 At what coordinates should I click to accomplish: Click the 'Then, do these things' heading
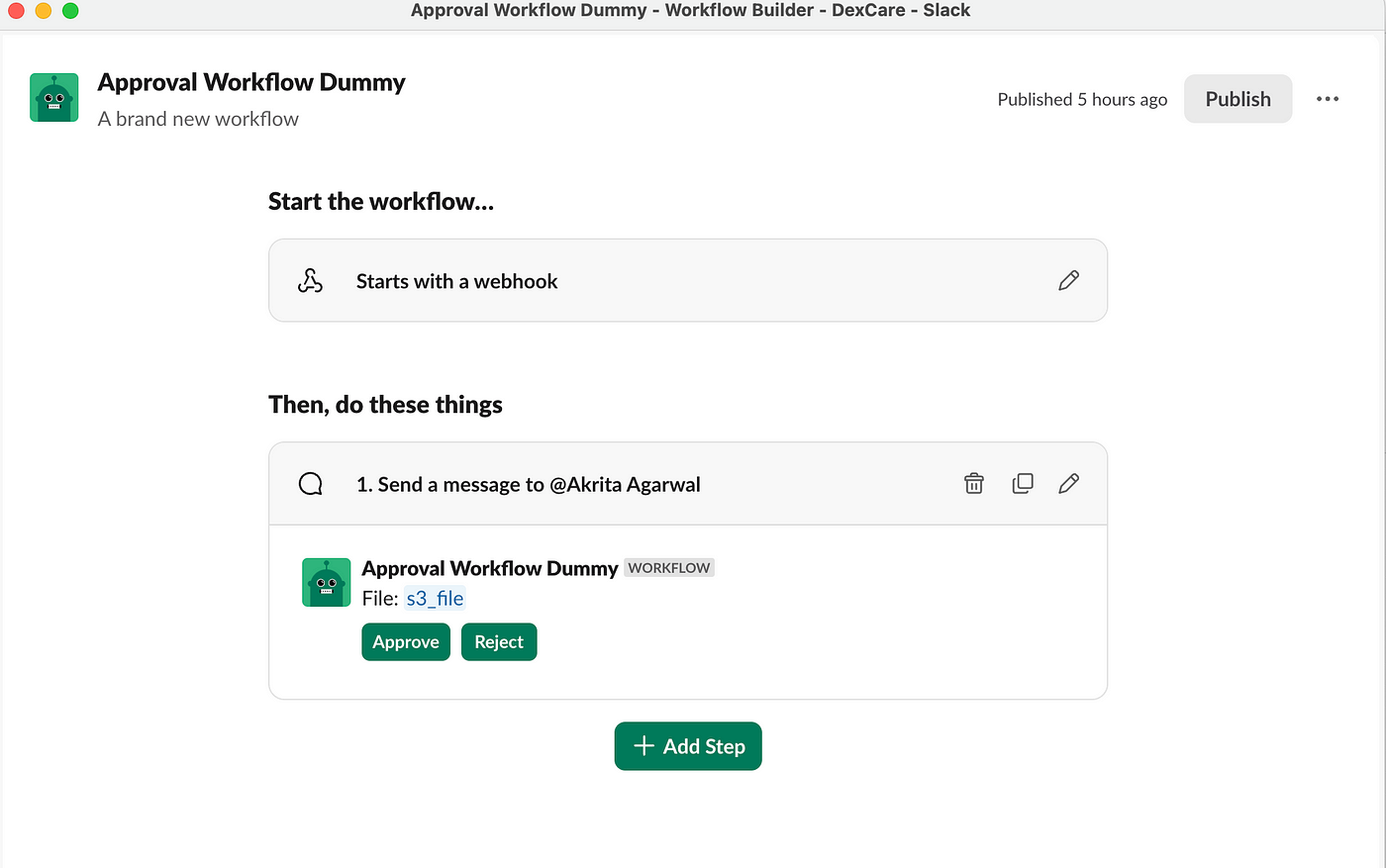(385, 405)
